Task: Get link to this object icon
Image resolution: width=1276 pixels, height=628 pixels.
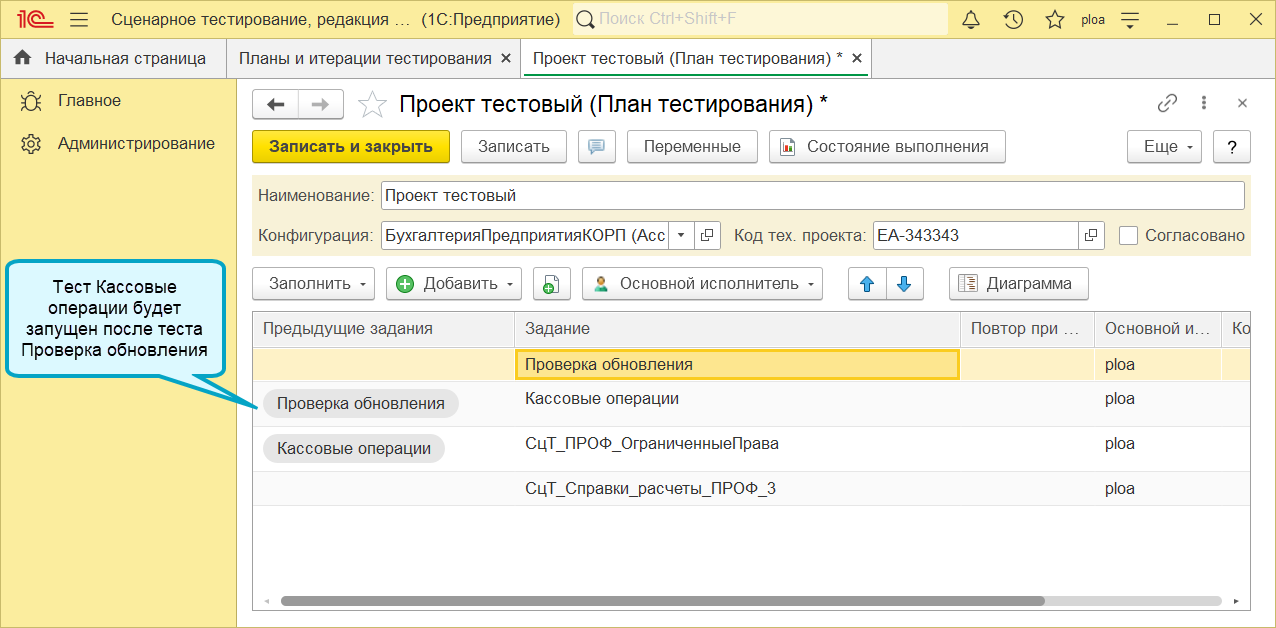Action: 1167,103
